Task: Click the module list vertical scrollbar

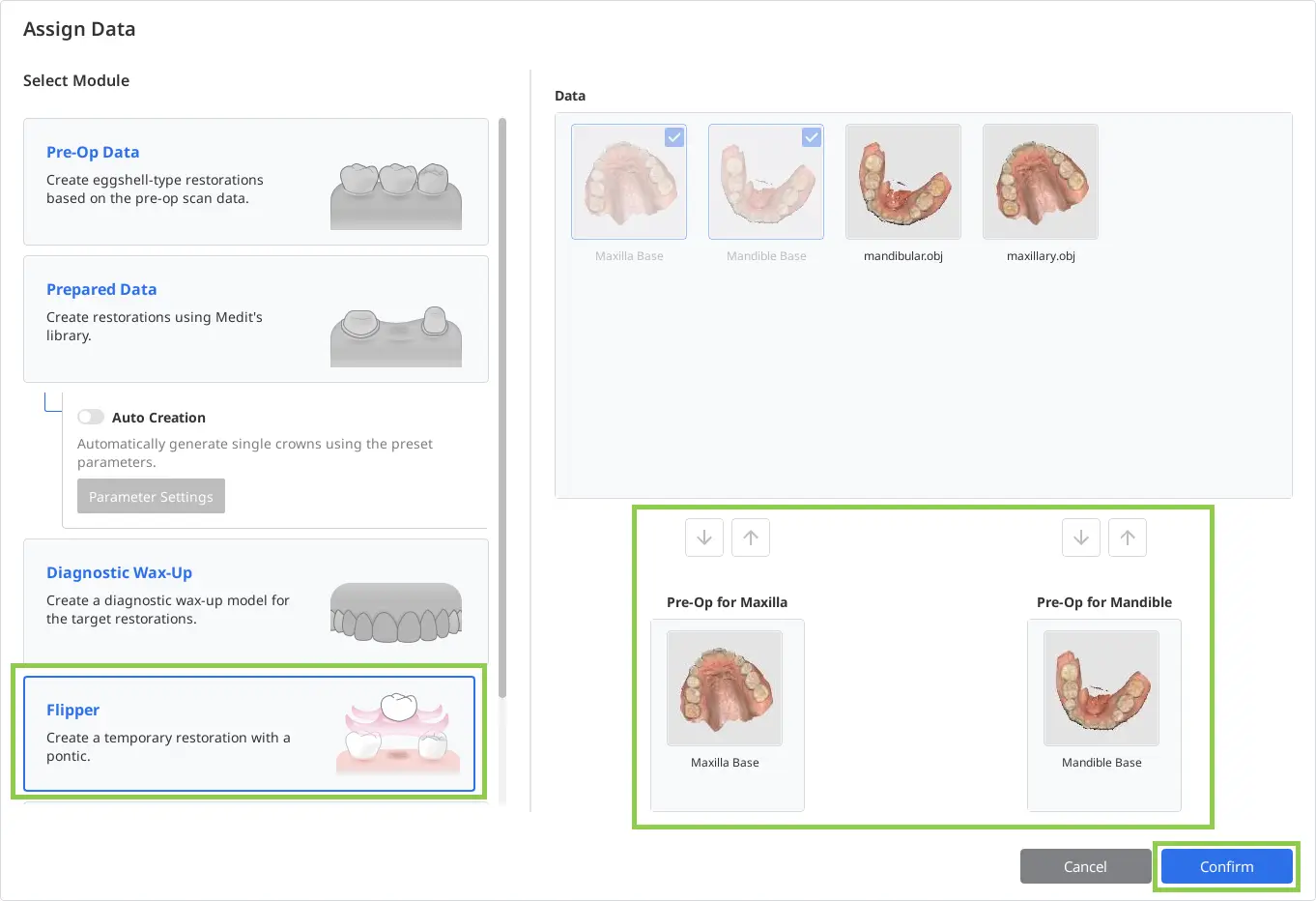Action: point(501,408)
